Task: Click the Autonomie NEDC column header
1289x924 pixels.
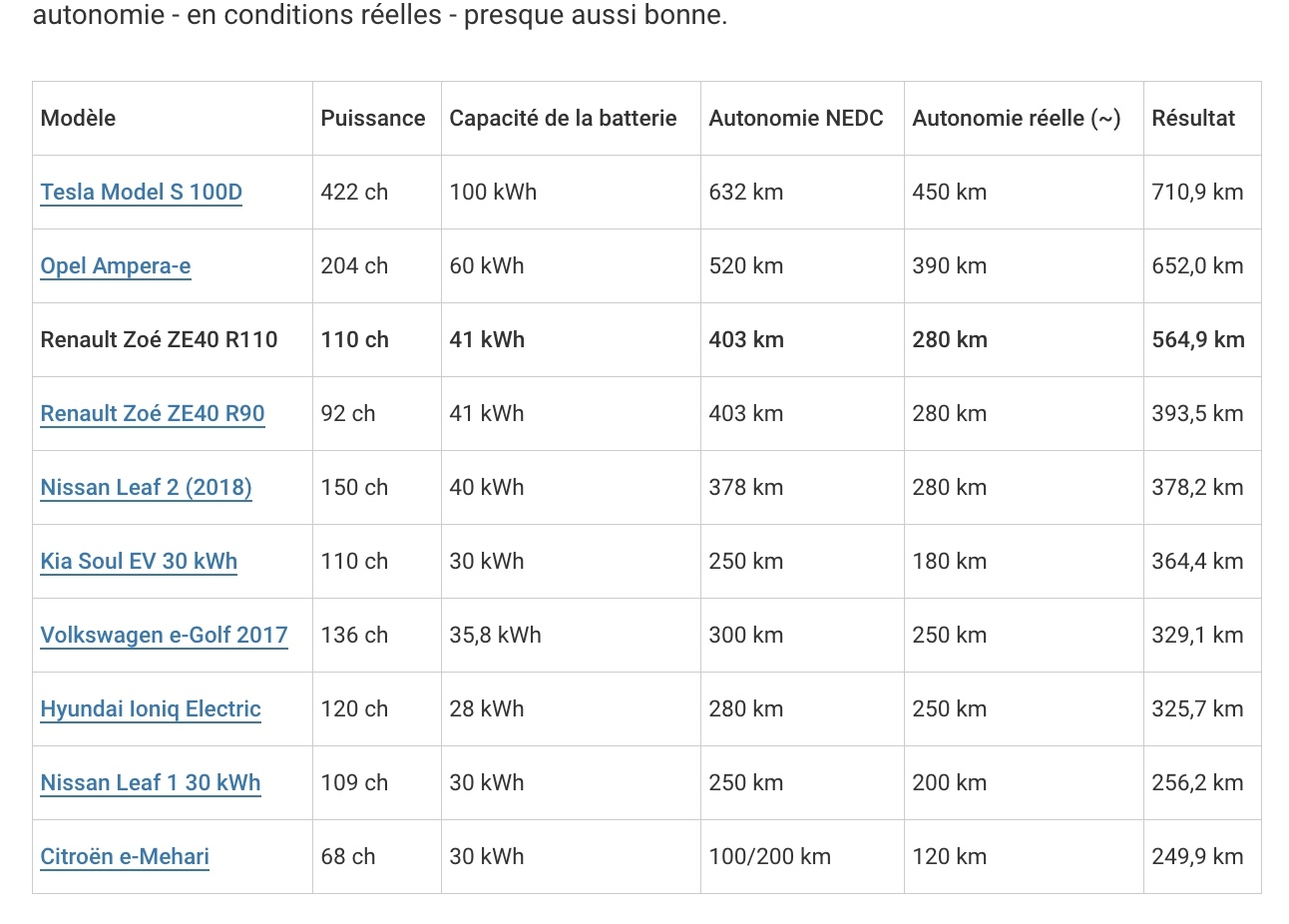Action: coord(795,118)
